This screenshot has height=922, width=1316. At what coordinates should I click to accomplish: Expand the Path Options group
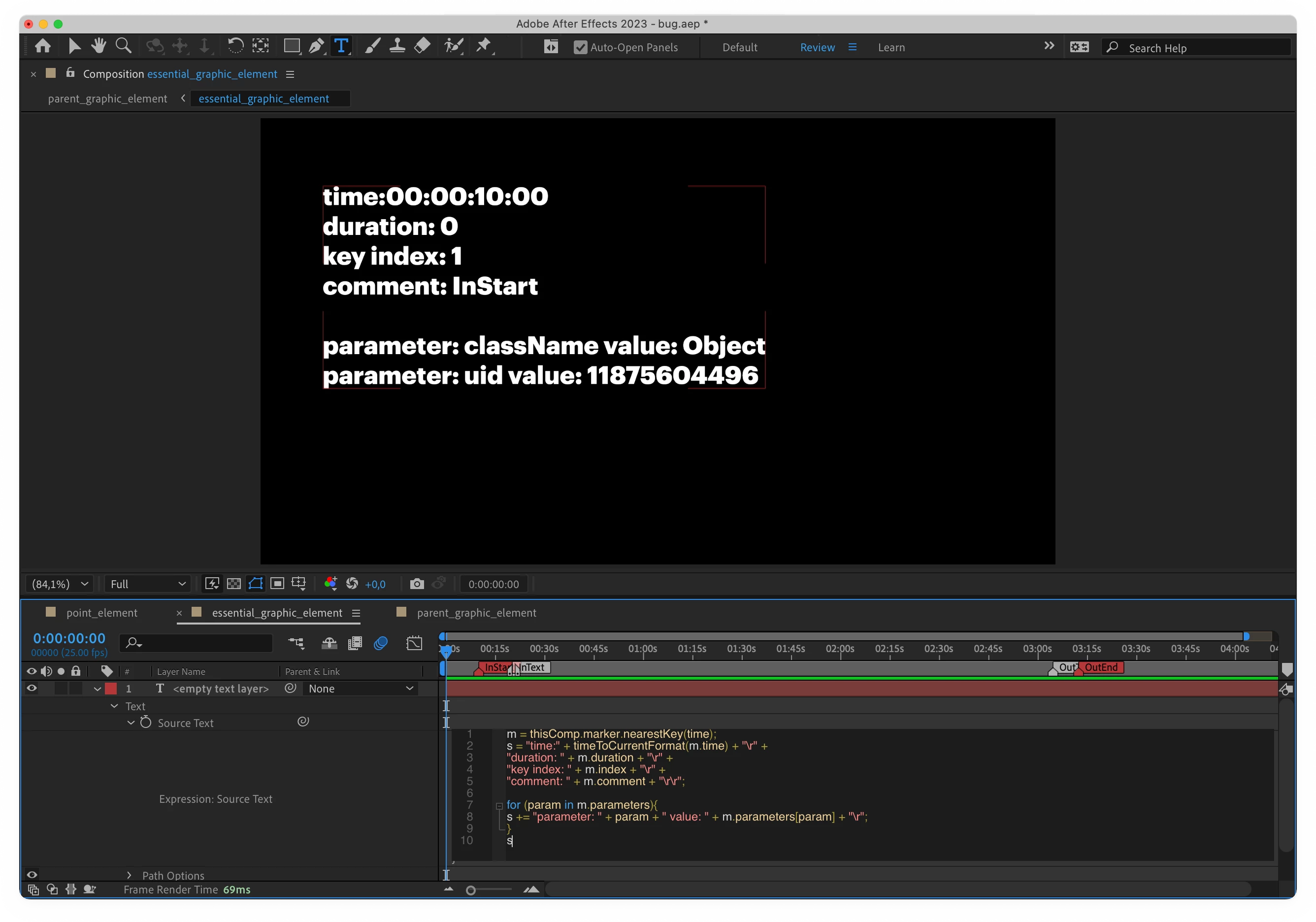pyautogui.click(x=129, y=875)
